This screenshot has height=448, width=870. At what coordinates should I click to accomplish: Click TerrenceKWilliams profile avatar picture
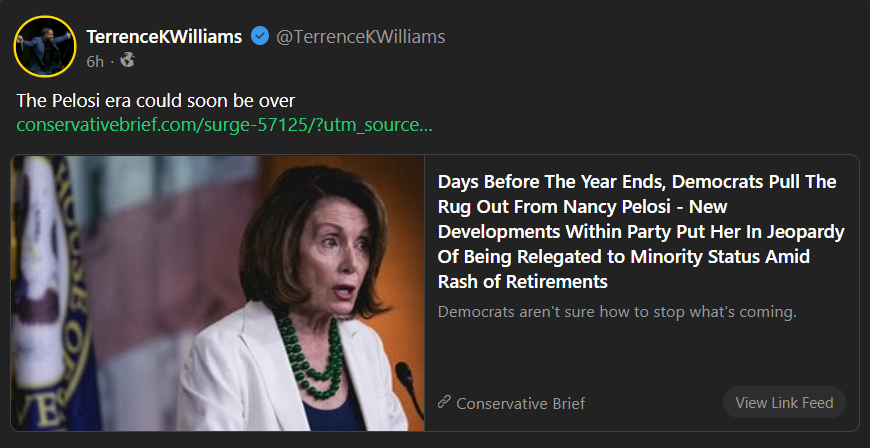point(46,47)
